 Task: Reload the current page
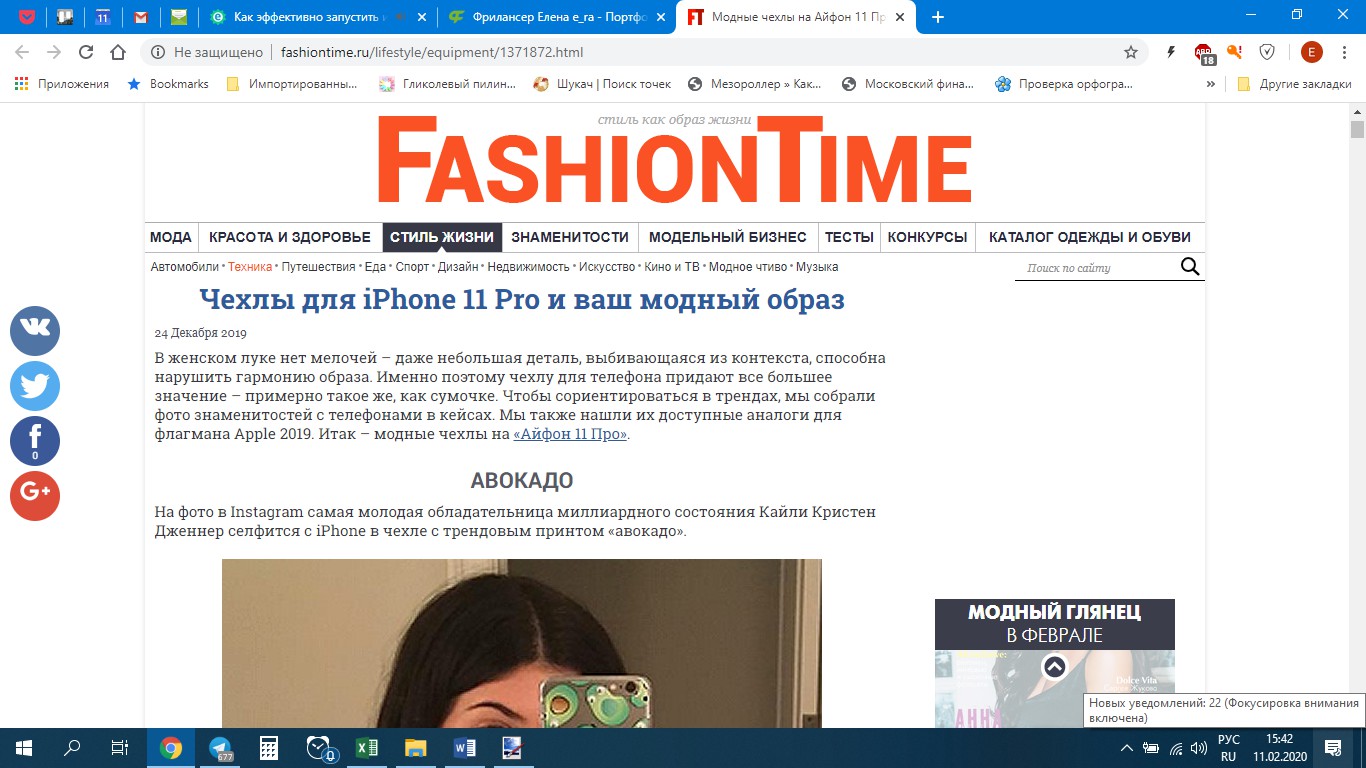click(86, 52)
